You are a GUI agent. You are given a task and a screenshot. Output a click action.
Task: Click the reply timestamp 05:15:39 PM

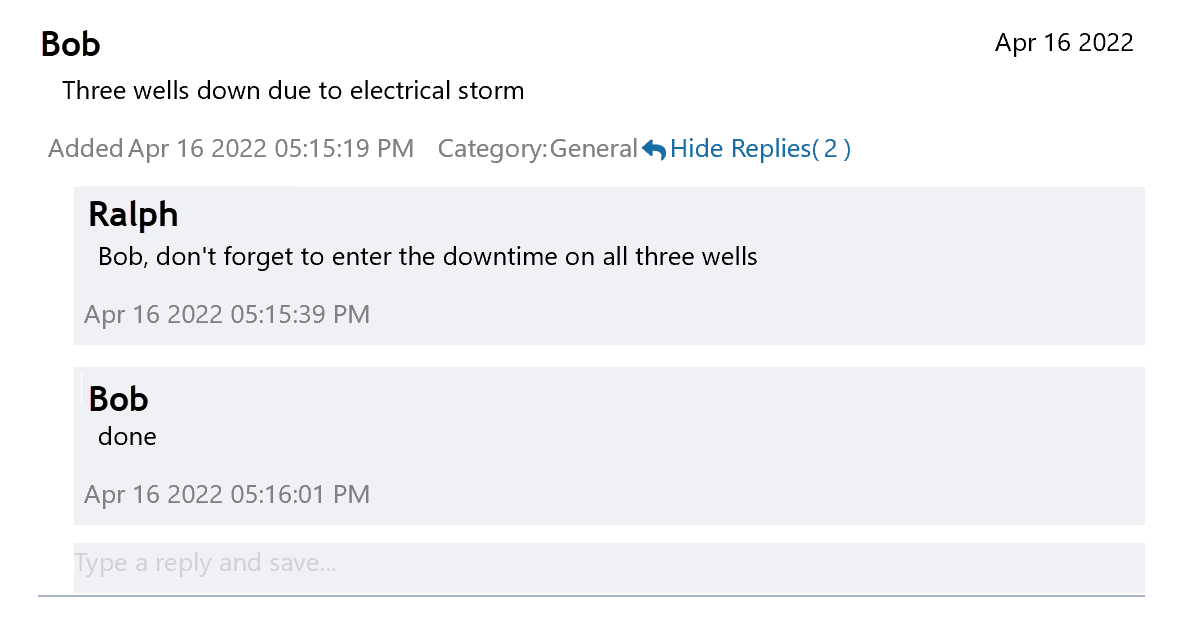227,315
